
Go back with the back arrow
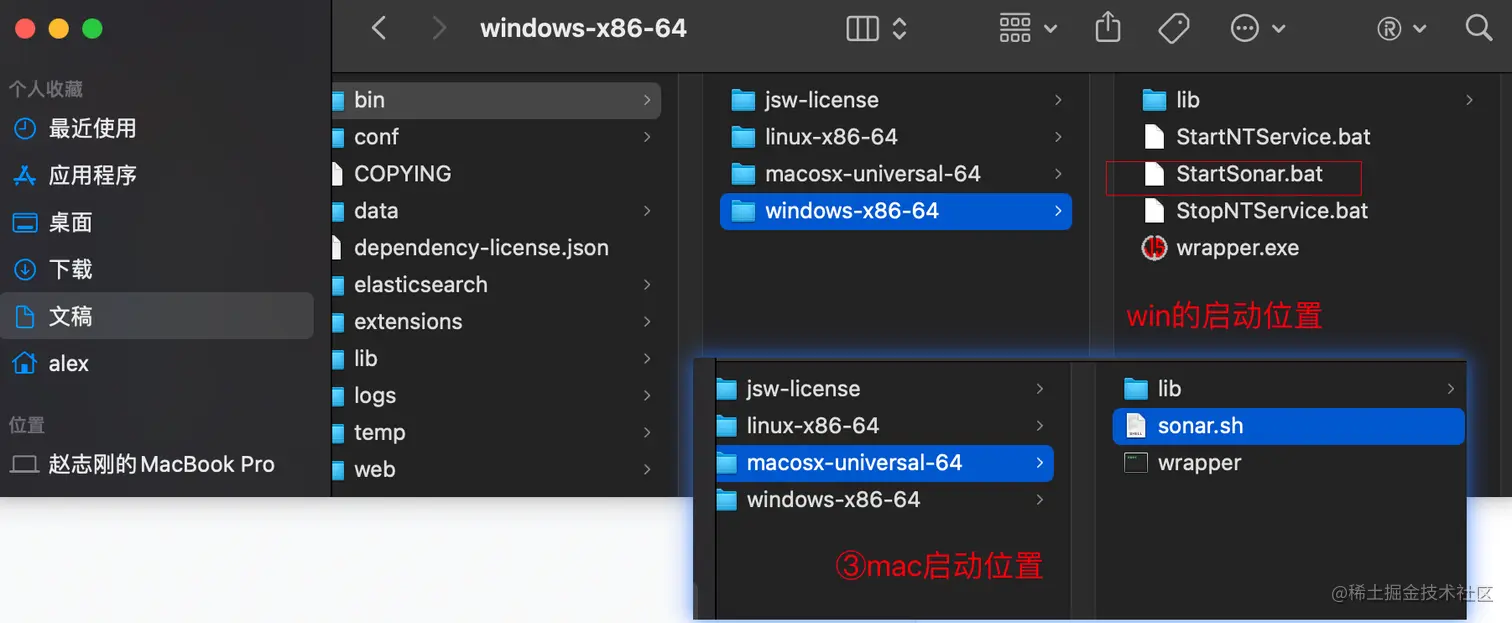click(379, 28)
